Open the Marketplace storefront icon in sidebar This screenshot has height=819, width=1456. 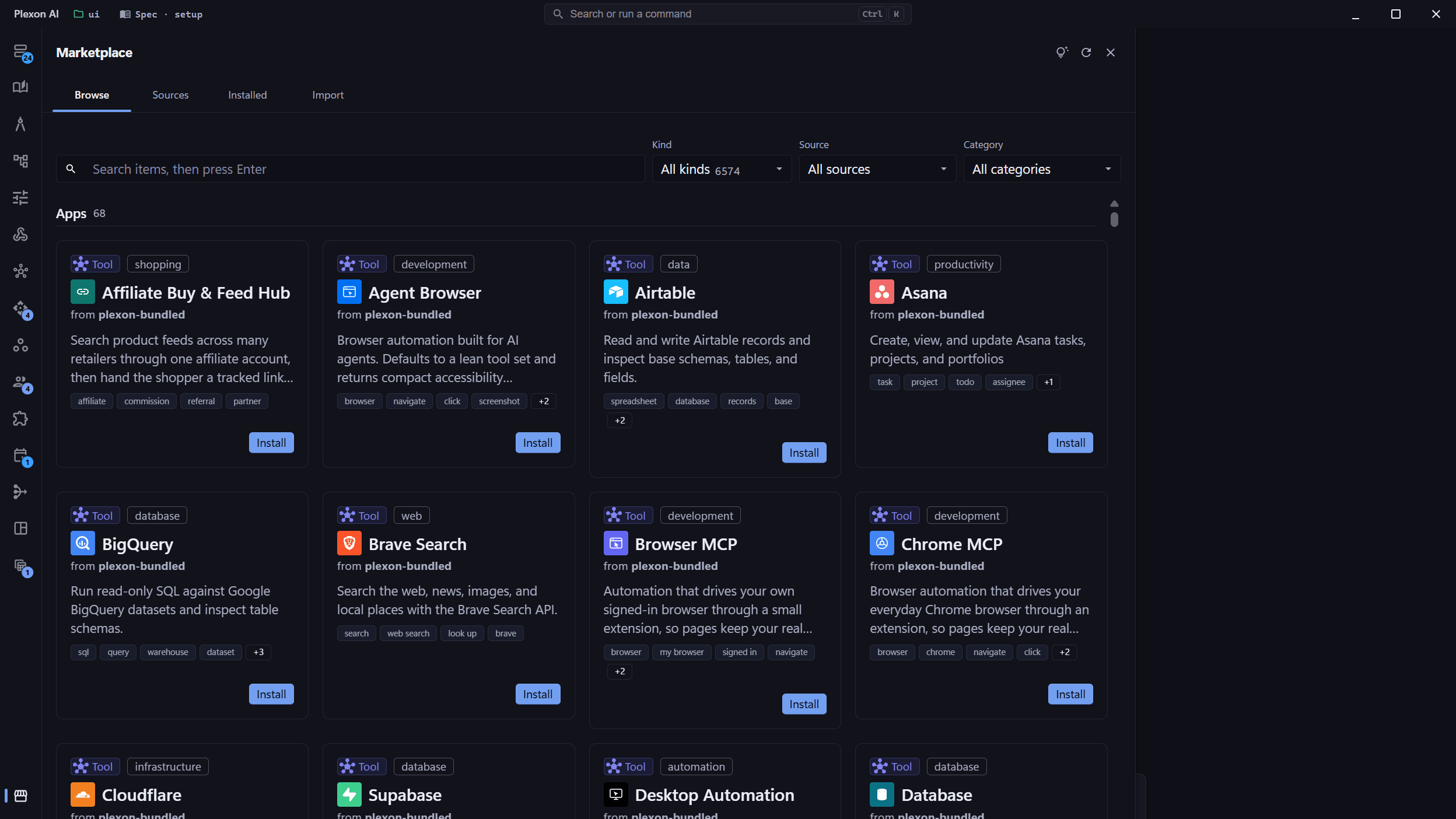(x=20, y=796)
